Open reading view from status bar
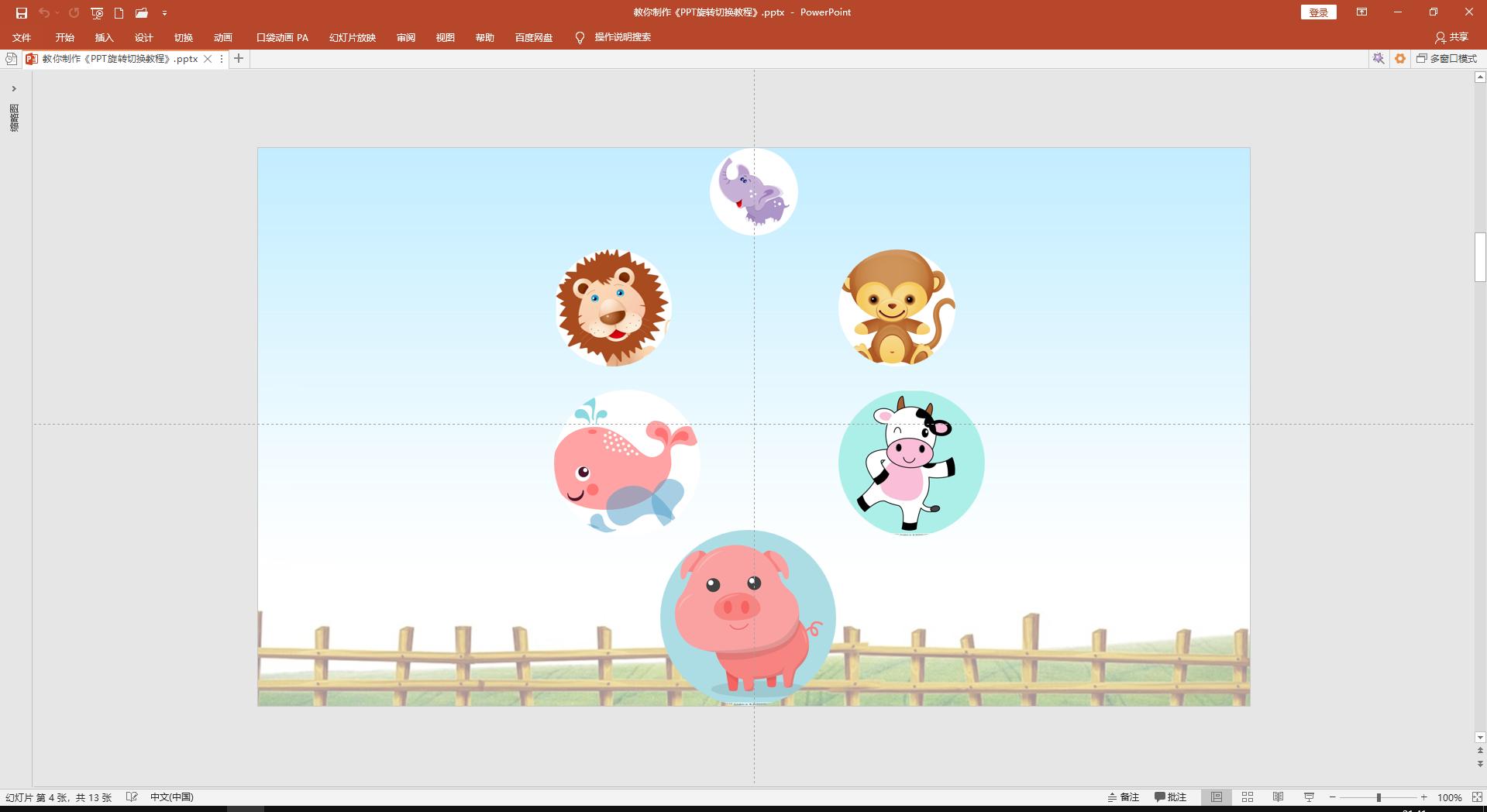Image resolution: width=1487 pixels, height=812 pixels. (x=1279, y=797)
